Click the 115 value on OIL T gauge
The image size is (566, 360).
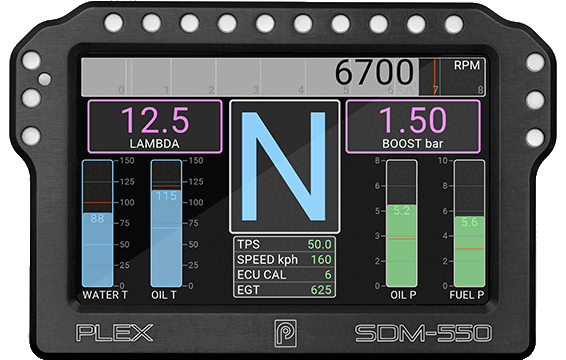click(x=166, y=196)
